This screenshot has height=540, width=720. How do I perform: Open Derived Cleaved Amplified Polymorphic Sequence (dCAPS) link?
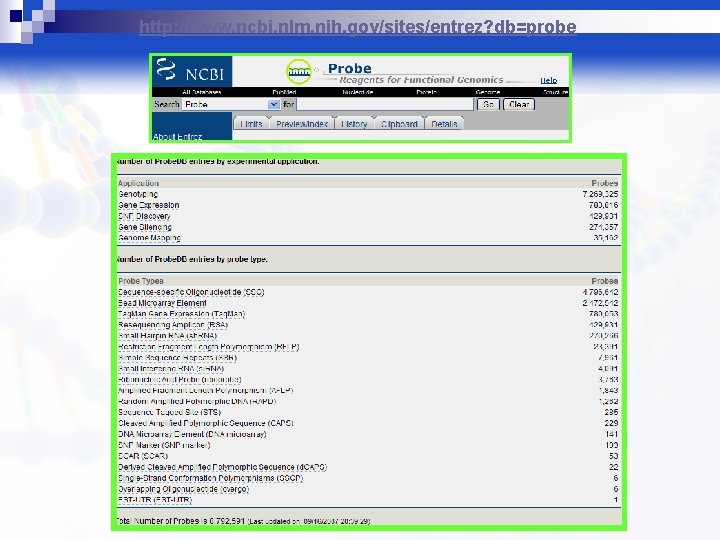[x=222, y=467]
